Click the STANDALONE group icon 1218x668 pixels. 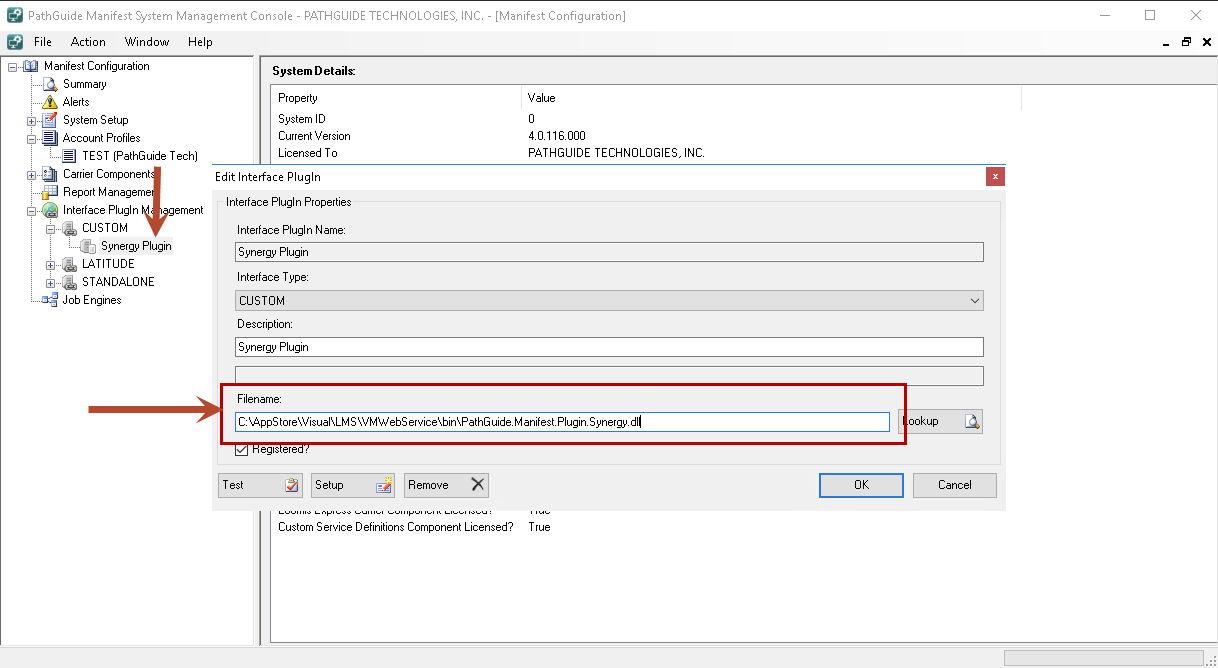click(x=70, y=282)
